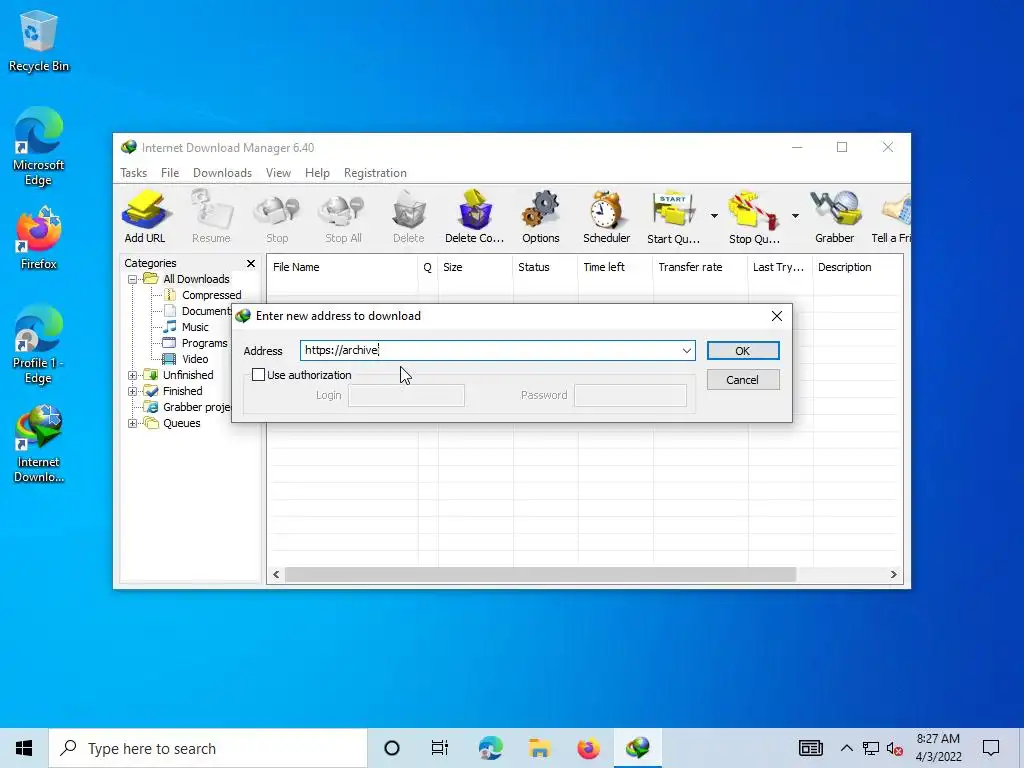Viewport: 1024px width, 768px height.
Task: Click the Delete Completed toolbar icon
Action: click(x=475, y=217)
